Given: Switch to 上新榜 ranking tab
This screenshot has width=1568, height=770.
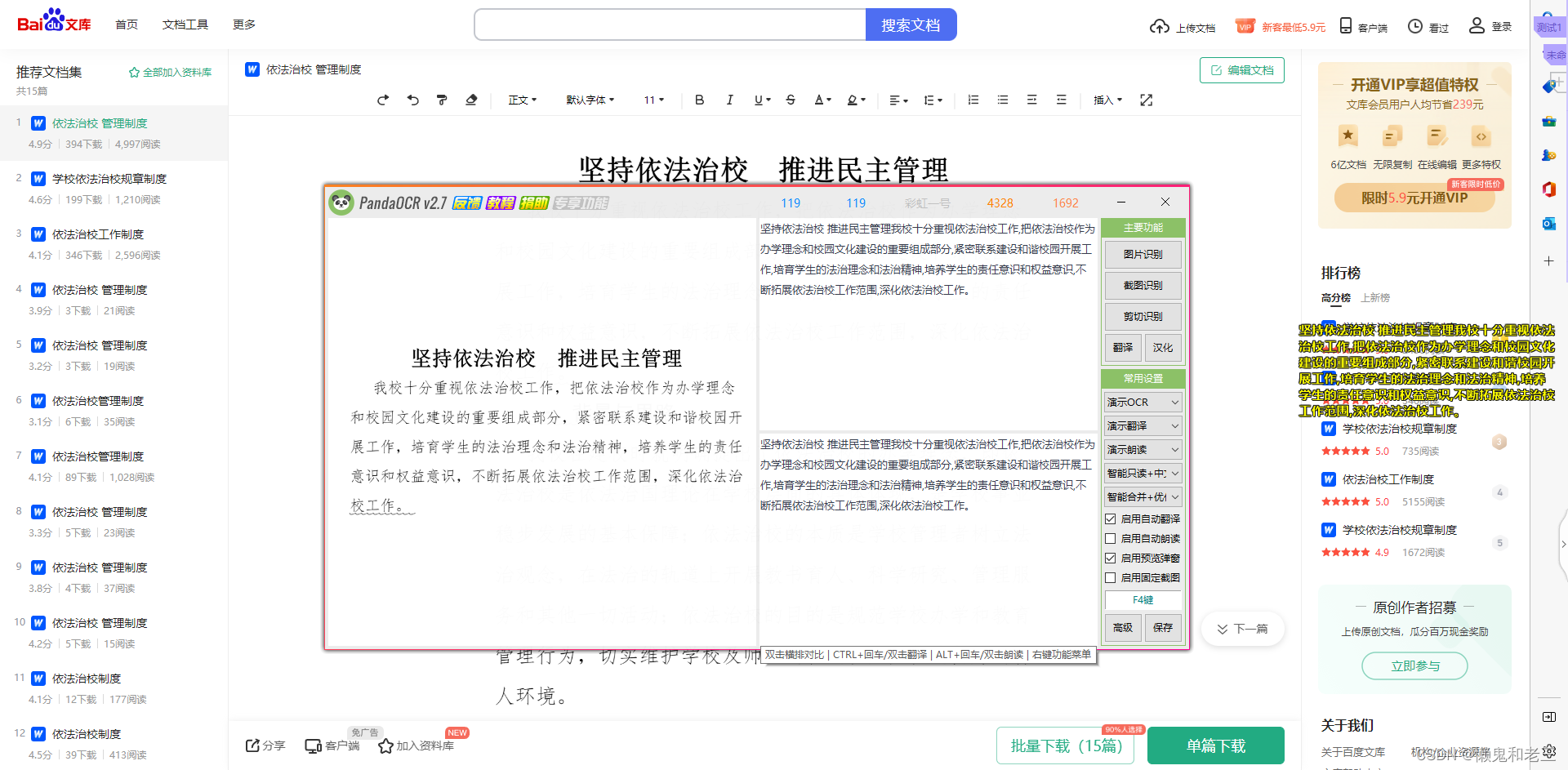Looking at the screenshot, I should coord(1375,297).
